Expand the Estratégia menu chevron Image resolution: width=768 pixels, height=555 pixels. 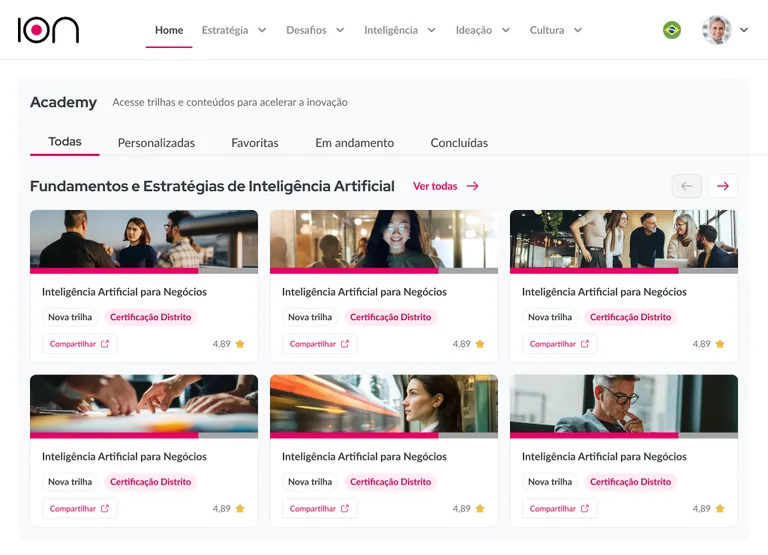262,30
